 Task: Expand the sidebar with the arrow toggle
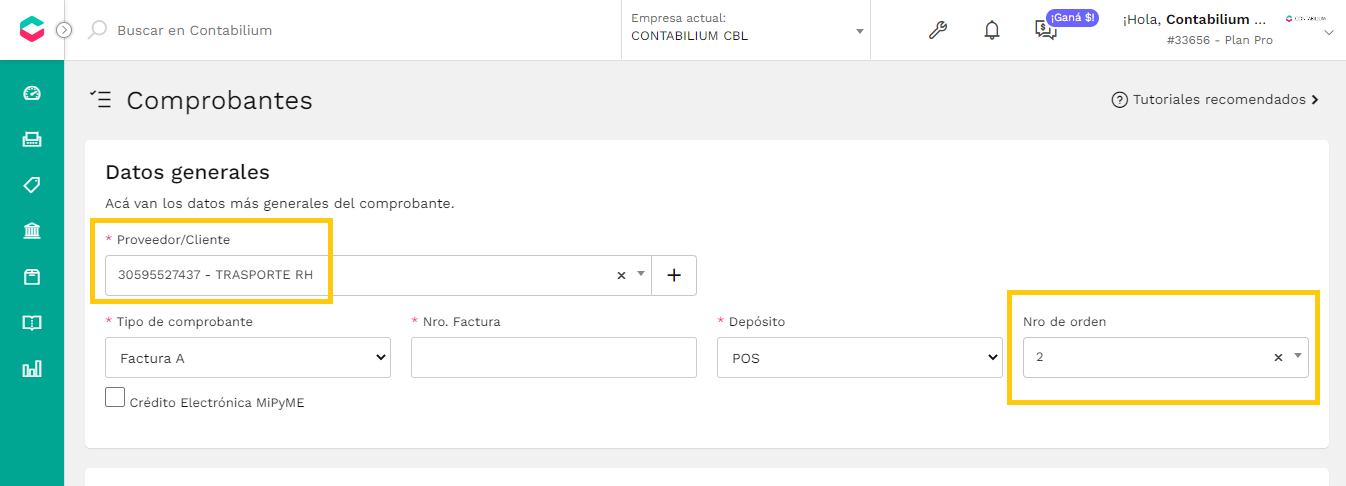64,30
